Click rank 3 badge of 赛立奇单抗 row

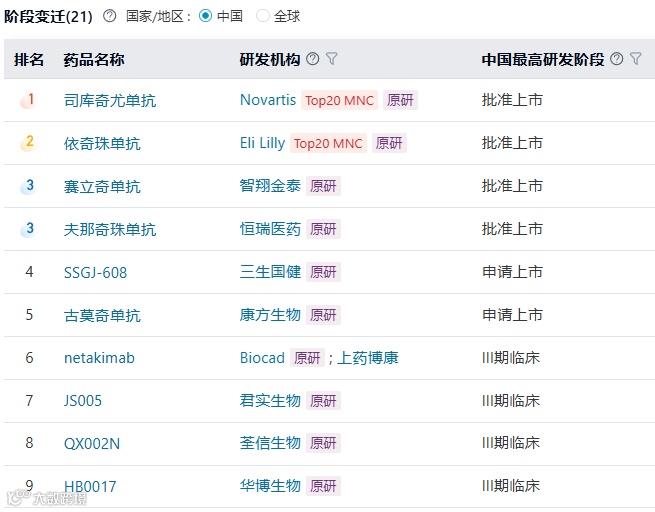(x=28, y=186)
